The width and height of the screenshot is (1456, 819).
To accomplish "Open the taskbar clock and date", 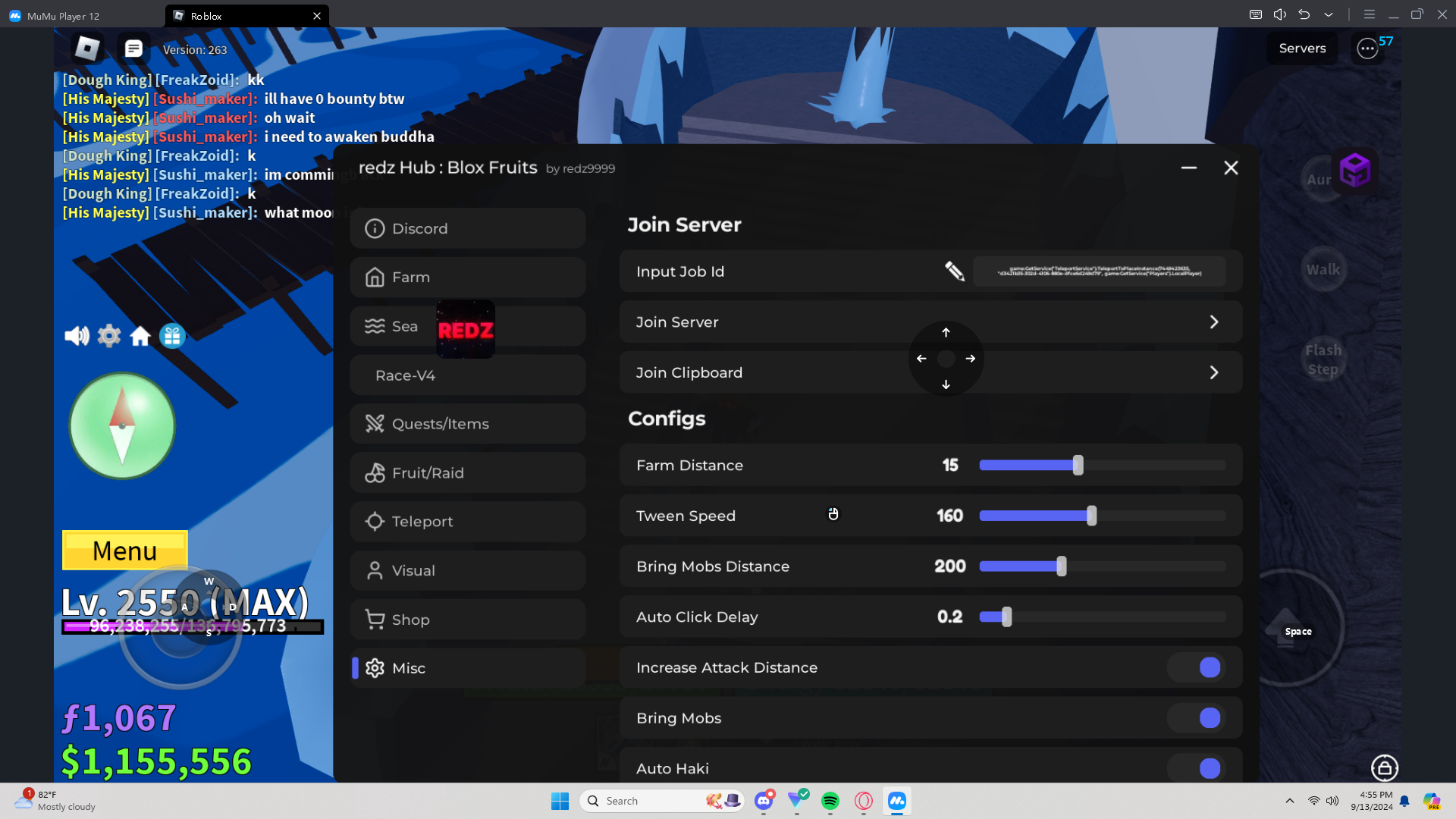I will (x=1371, y=801).
